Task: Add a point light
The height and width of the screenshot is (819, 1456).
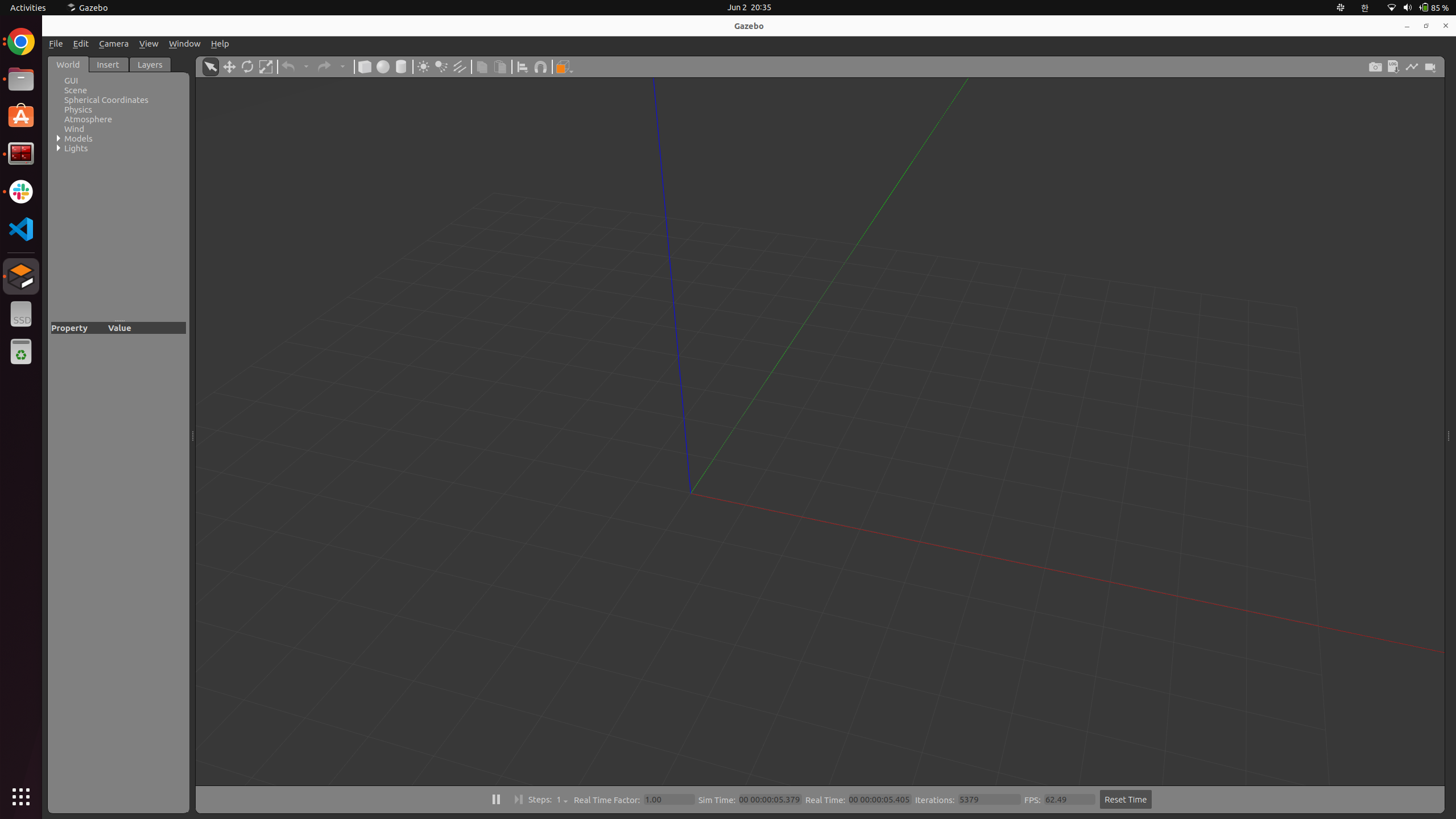Action: click(423, 67)
